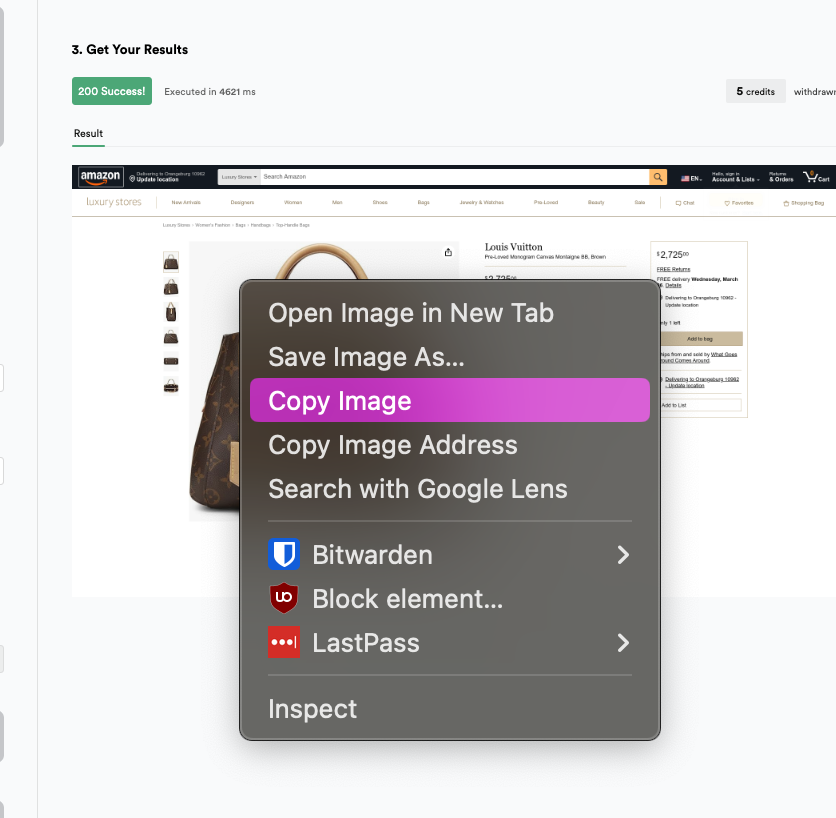Click the New Arrivals nav link
The width and height of the screenshot is (836, 818).
coord(186,203)
